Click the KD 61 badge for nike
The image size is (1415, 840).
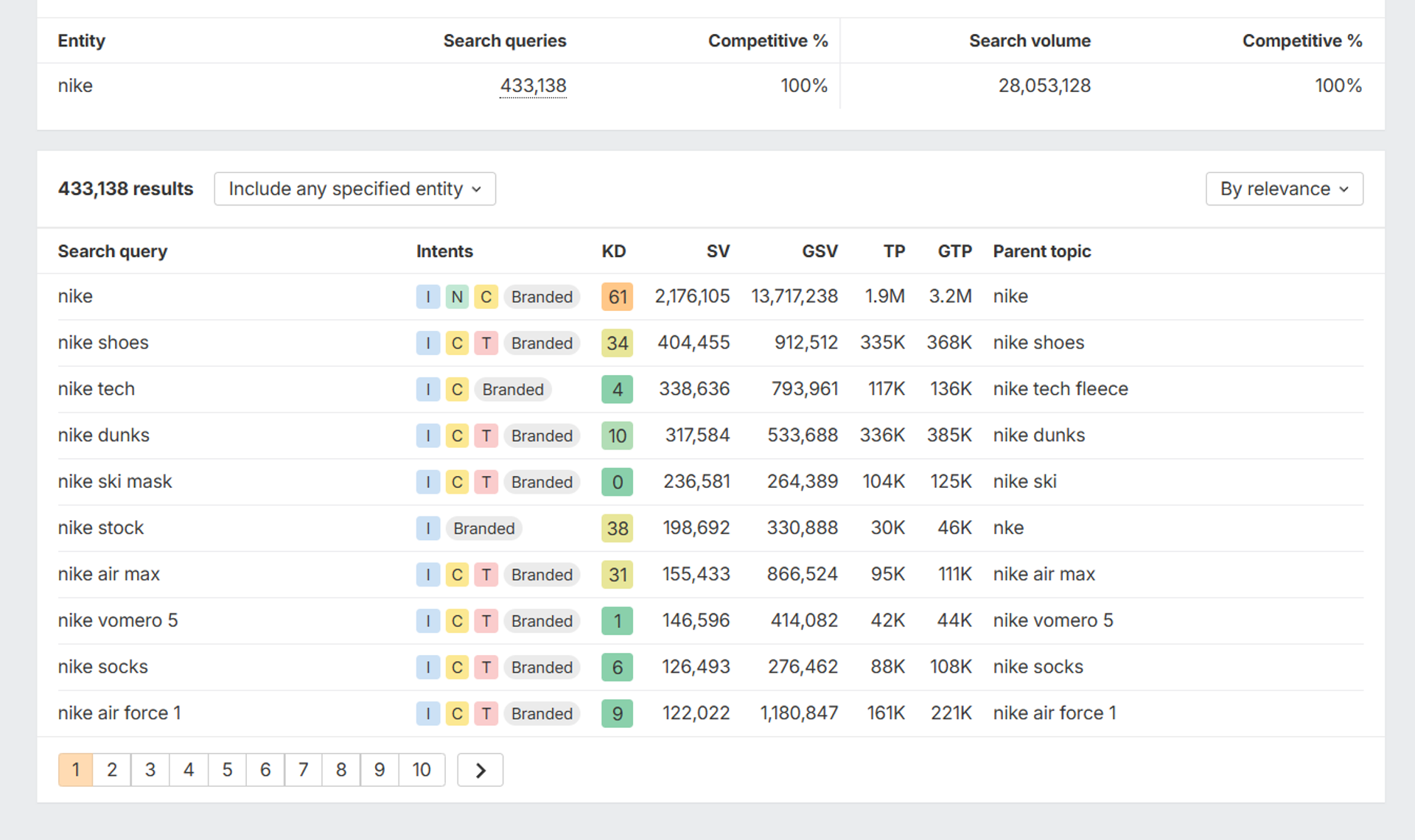pyautogui.click(x=618, y=297)
